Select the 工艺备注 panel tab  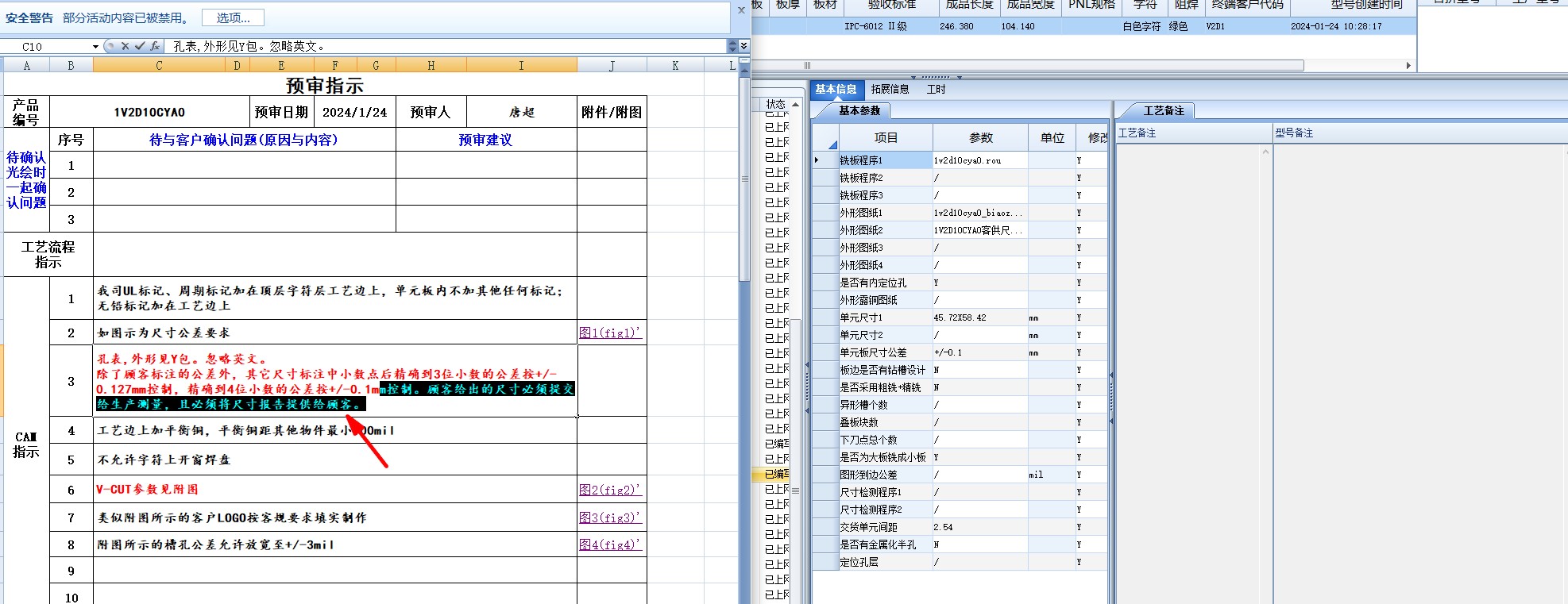(1163, 111)
